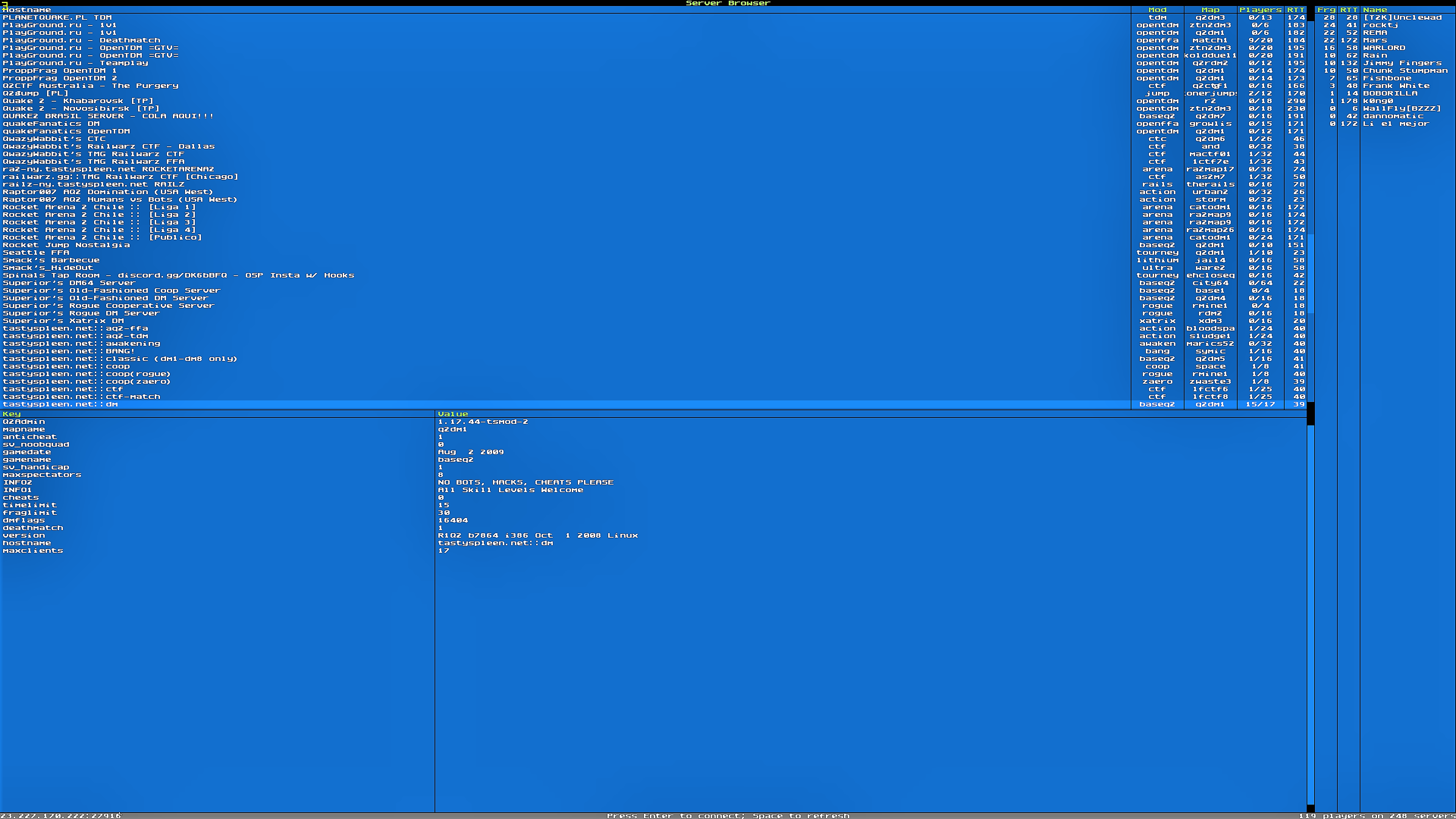1456x819 pixels.
Task: Select tastyspleen.net::ctf-match server
Action: (x=653, y=397)
